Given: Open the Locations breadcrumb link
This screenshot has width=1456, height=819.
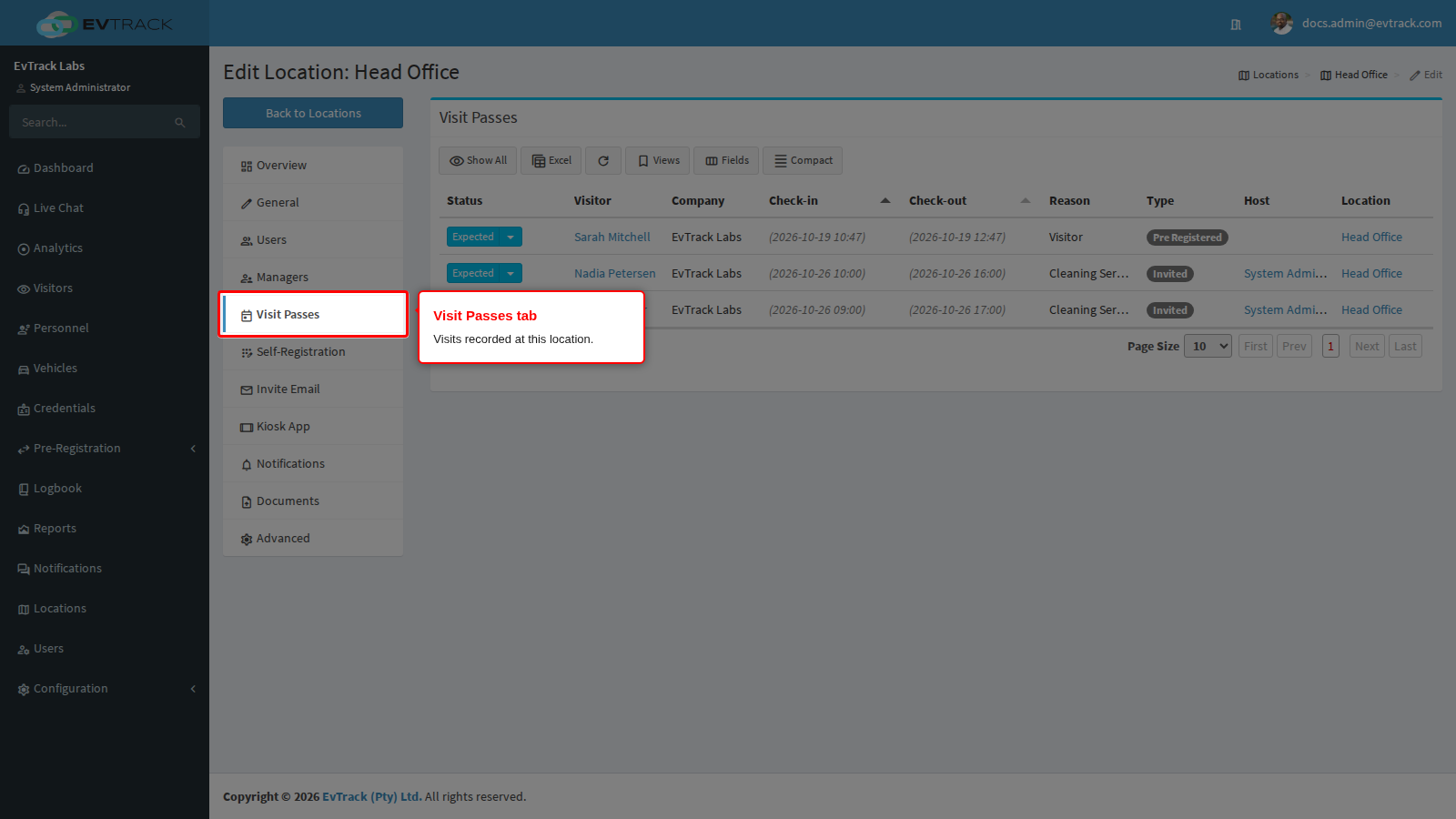Looking at the screenshot, I should click(x=1269, y=76).
